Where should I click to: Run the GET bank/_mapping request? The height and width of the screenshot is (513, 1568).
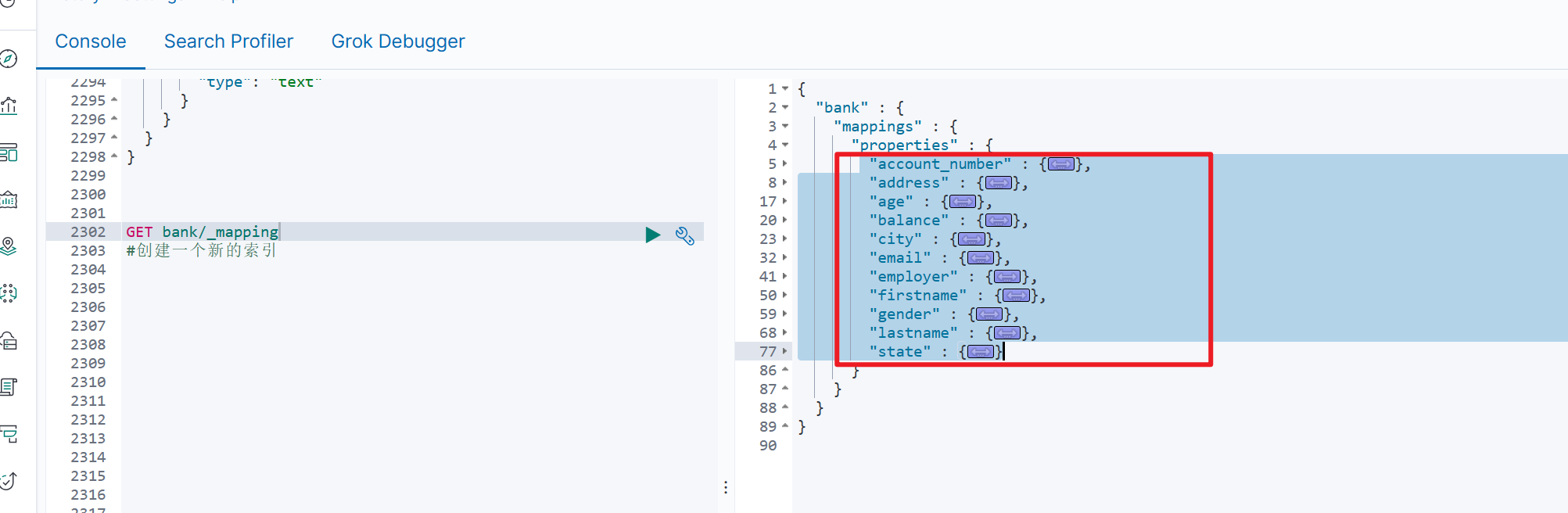[x=653, y=235]
